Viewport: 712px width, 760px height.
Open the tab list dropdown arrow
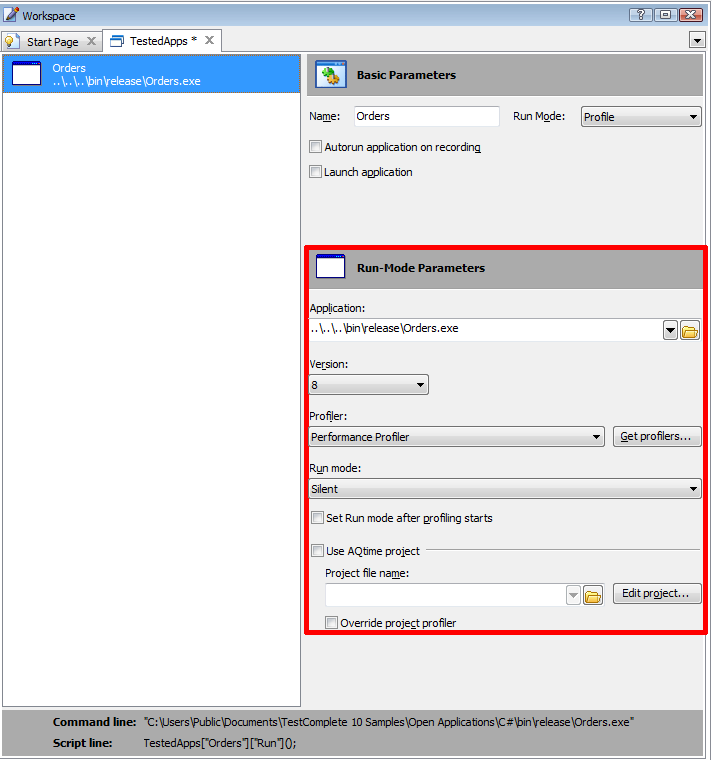click(x=697, y=41)
